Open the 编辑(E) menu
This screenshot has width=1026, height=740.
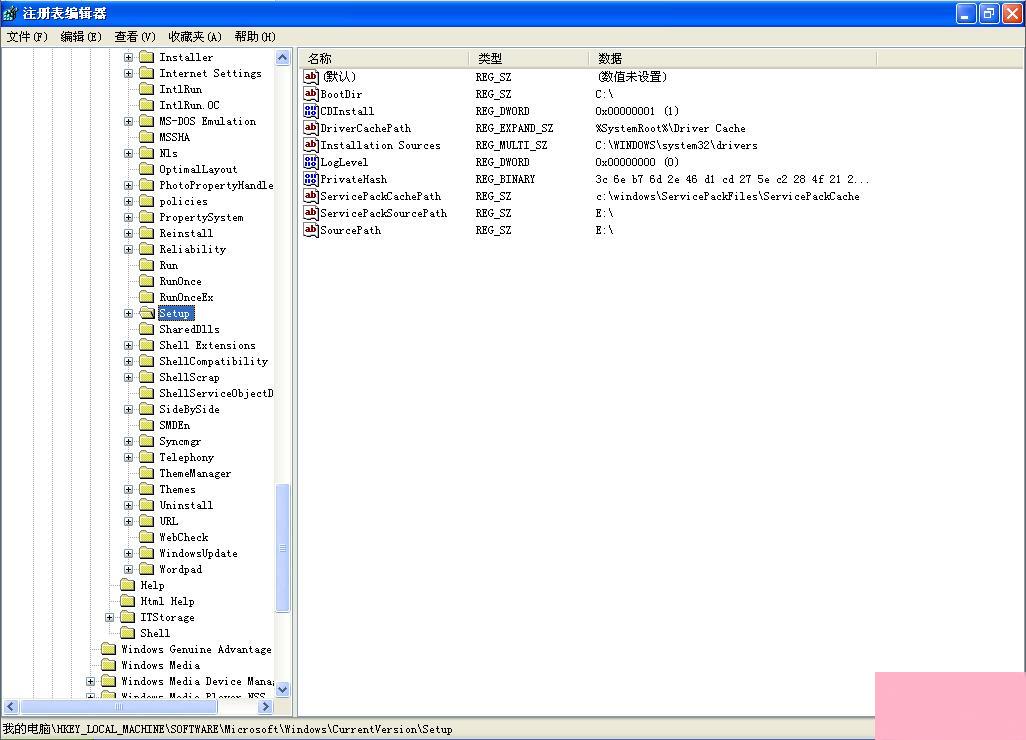[x=81, y=37]
